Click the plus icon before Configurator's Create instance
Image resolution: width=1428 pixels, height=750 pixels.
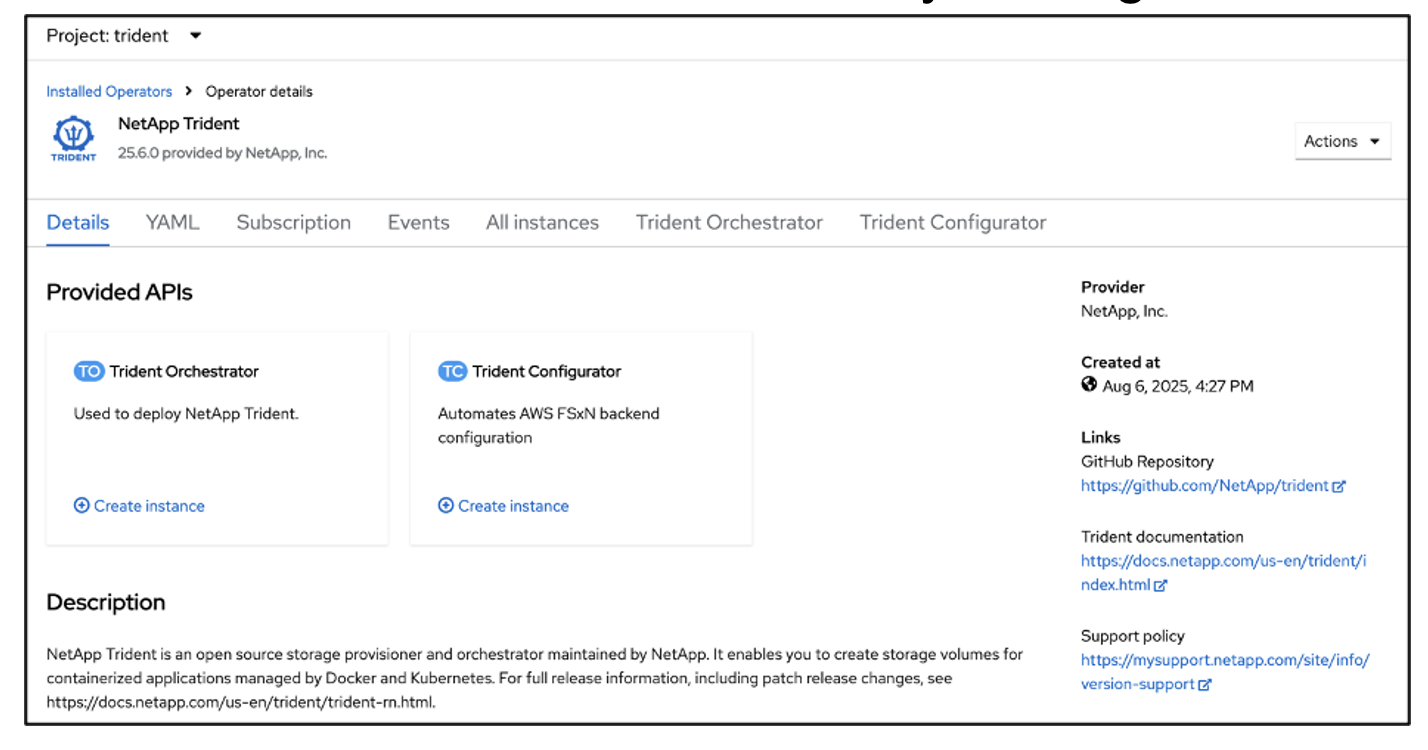pos(445,506)
